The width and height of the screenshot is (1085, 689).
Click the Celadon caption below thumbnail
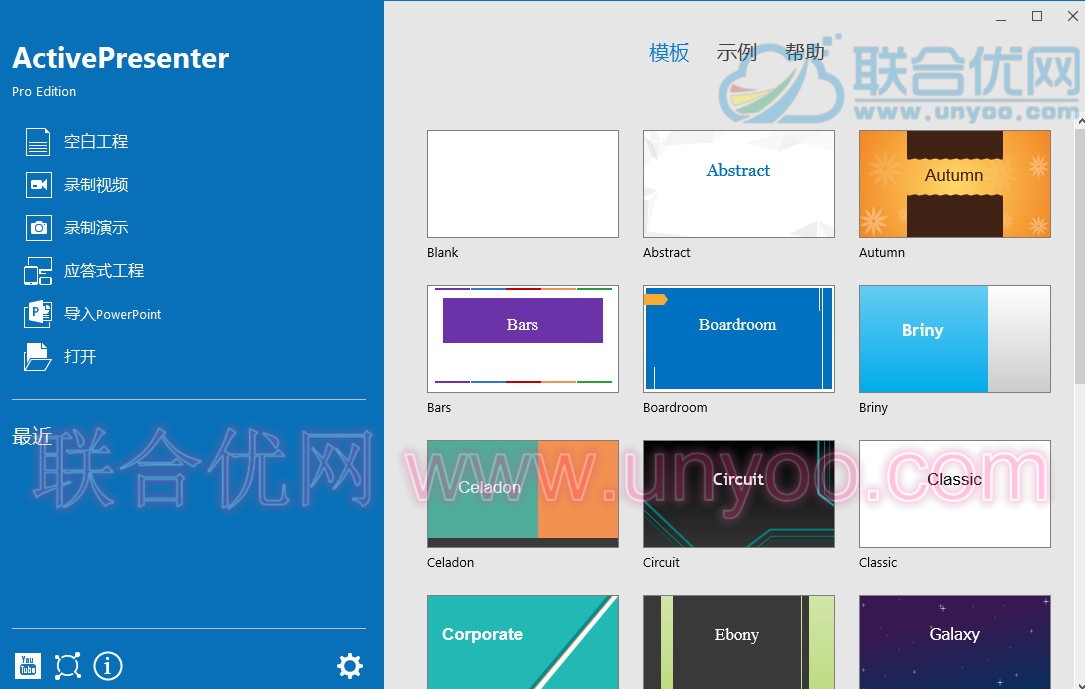[x=450, y=562]
